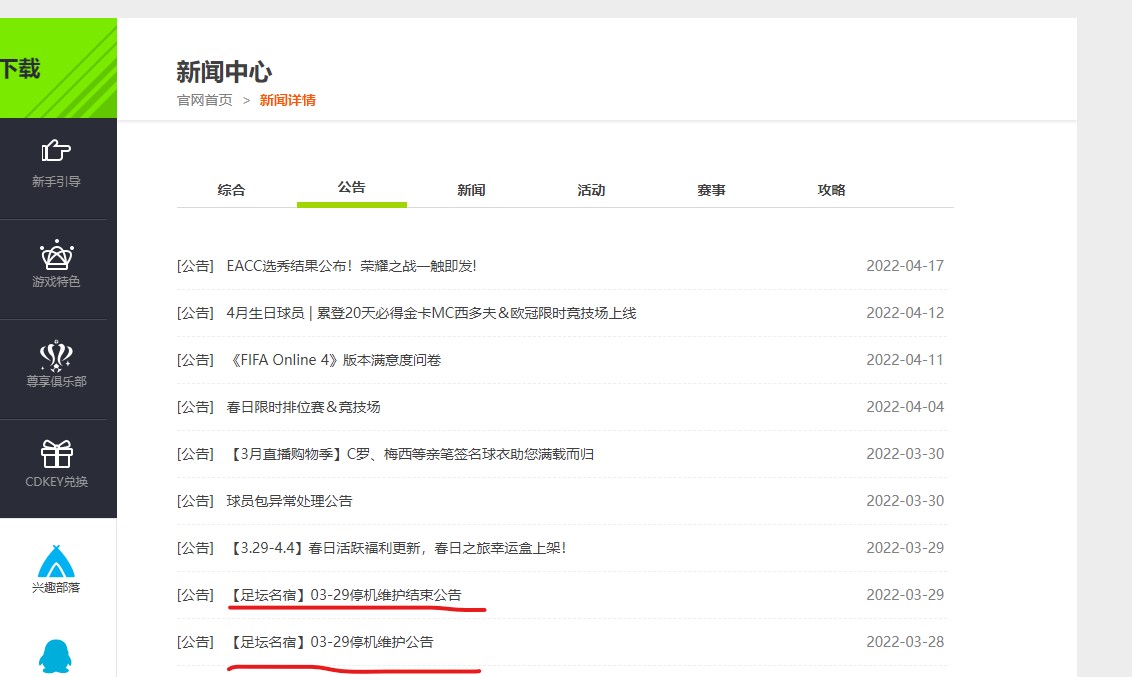This screenshot has height=677, width=1132.
Task: Open 3月直播购物季 announcement link
Action: pyautogui.click(x=410, y=454)
